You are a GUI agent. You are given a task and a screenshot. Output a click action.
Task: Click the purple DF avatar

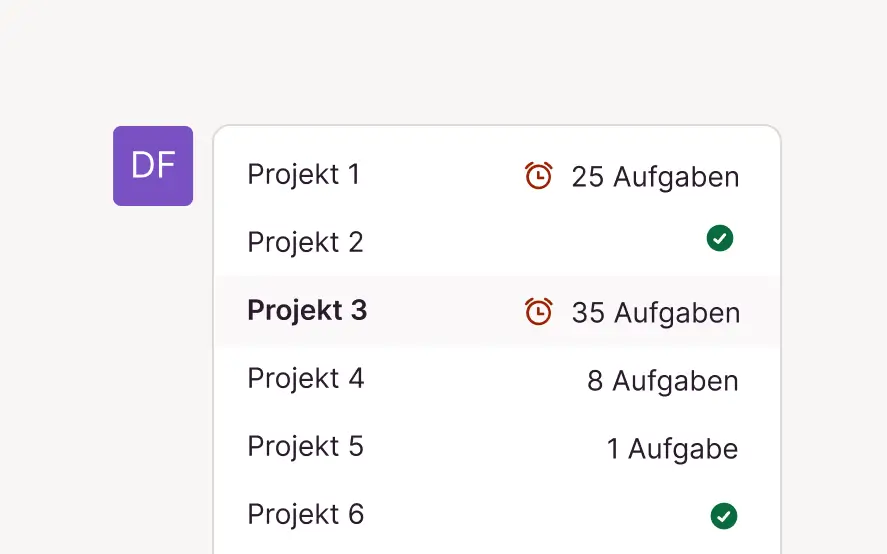(x=153, y=166)
